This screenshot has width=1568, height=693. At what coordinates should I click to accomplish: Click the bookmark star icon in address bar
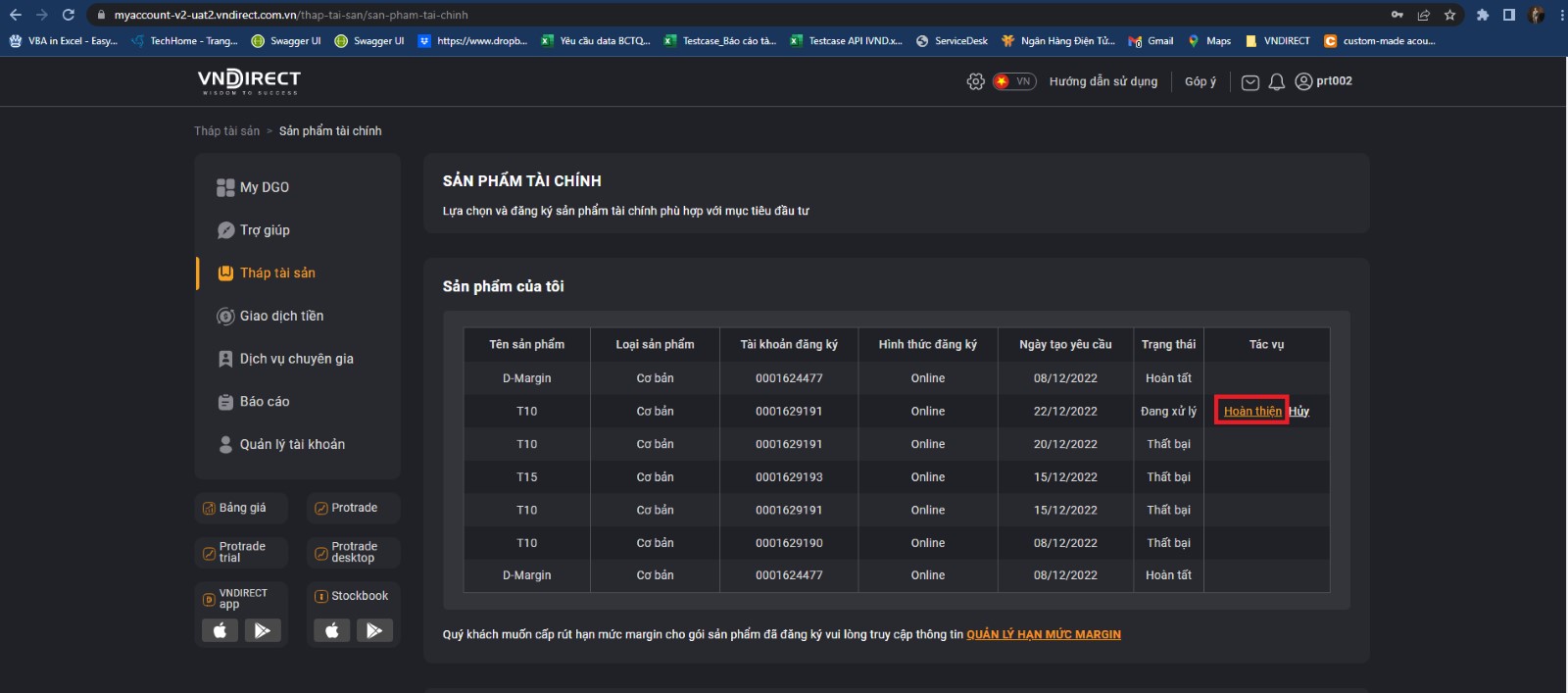[x=1449, y=15]
